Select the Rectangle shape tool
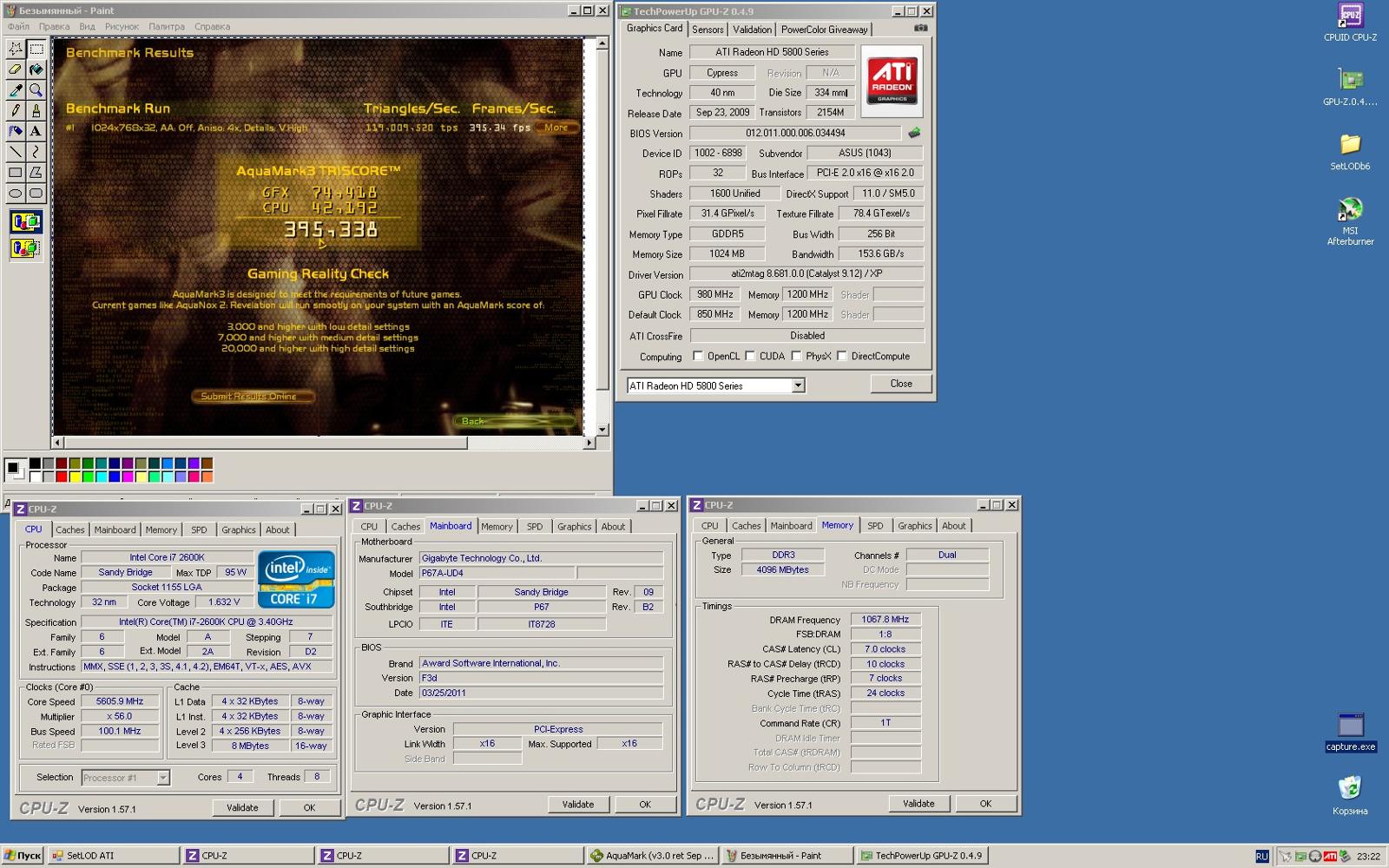 pos(16,173)
